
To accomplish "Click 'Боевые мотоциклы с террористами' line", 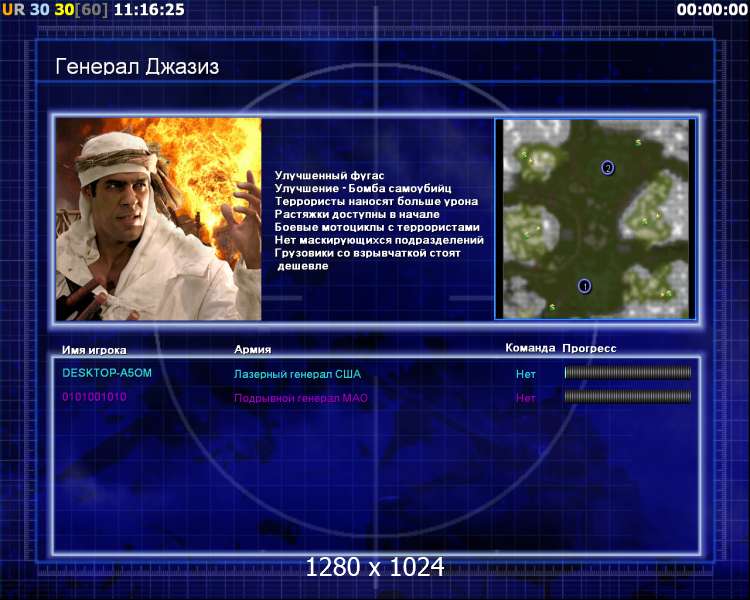I will pyautogui.click(x=377, y=227).
